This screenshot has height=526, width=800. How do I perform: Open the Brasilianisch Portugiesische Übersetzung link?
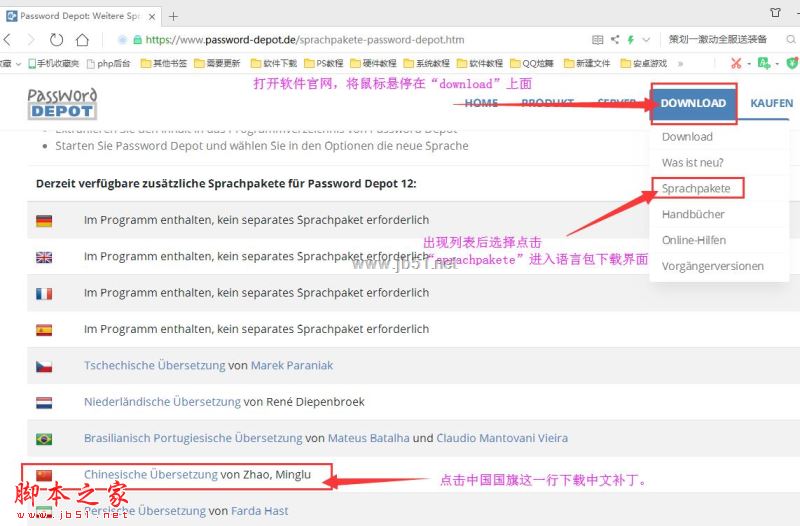click(193, 438)
